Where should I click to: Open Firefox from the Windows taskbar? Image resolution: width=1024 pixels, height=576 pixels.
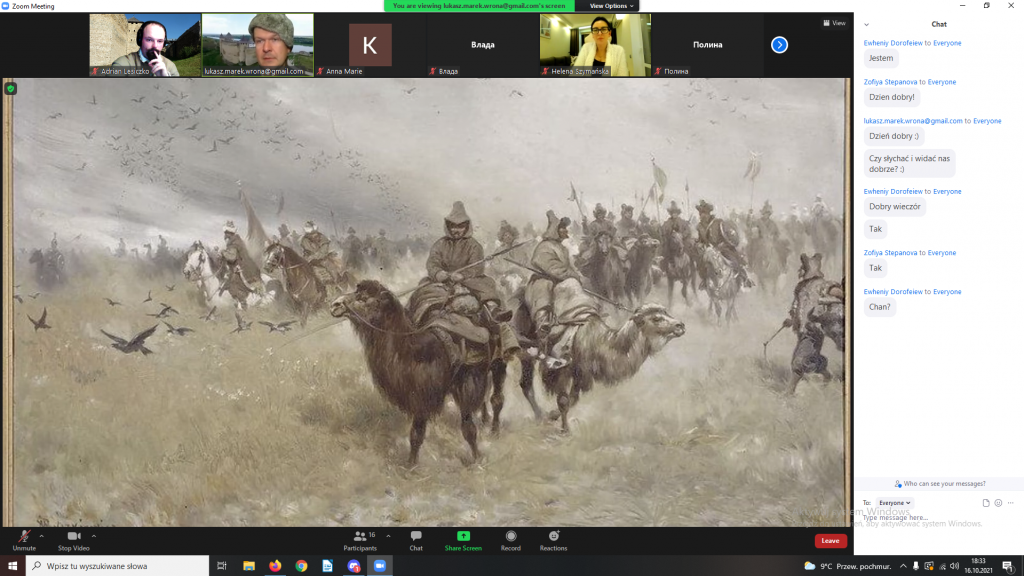click(275, 566)
